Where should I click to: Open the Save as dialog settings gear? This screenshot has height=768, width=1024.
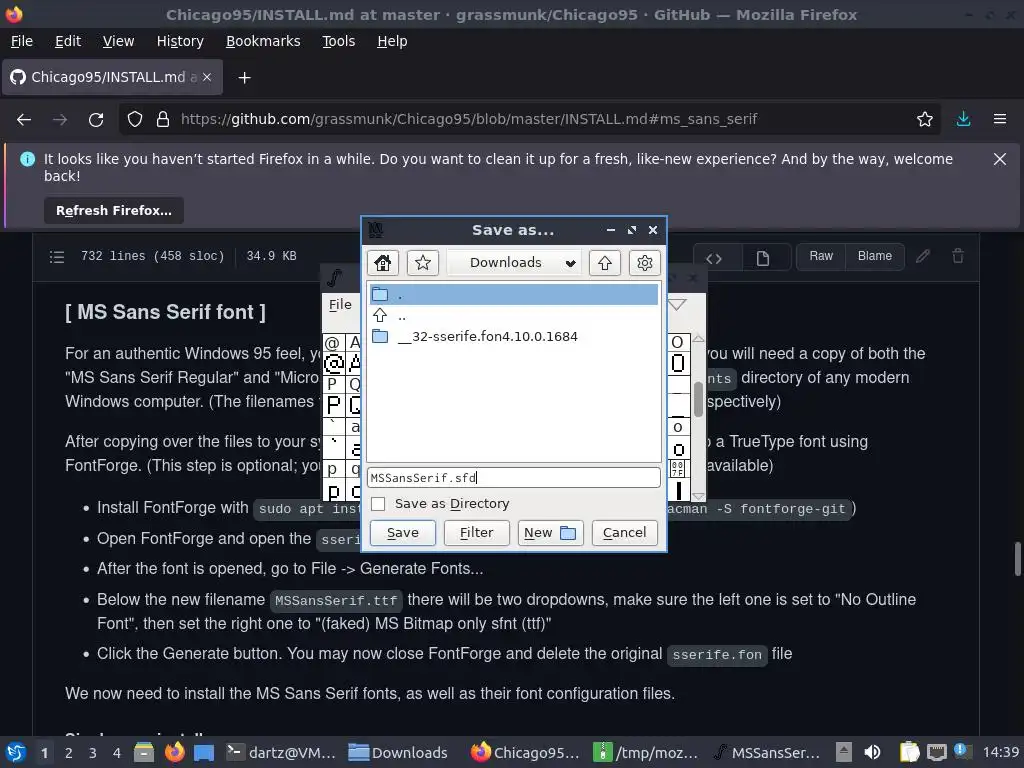tap(645, 263)
